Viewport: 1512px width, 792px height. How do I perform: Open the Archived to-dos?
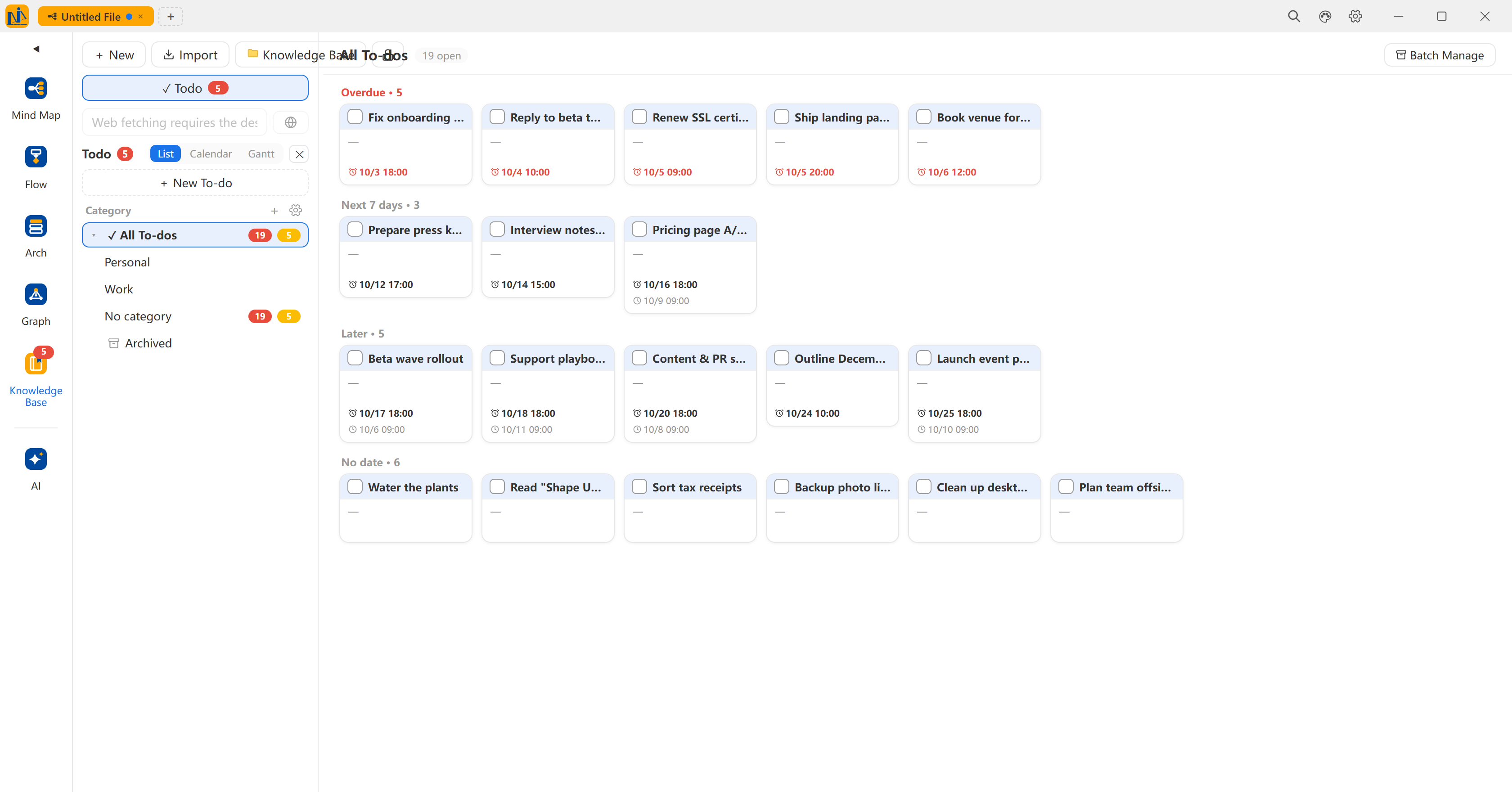[195, 343]
